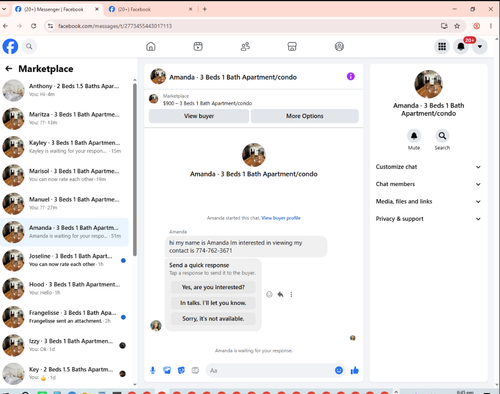Click the chat list scrollbar
500x394 pixels.
[135, 169]
